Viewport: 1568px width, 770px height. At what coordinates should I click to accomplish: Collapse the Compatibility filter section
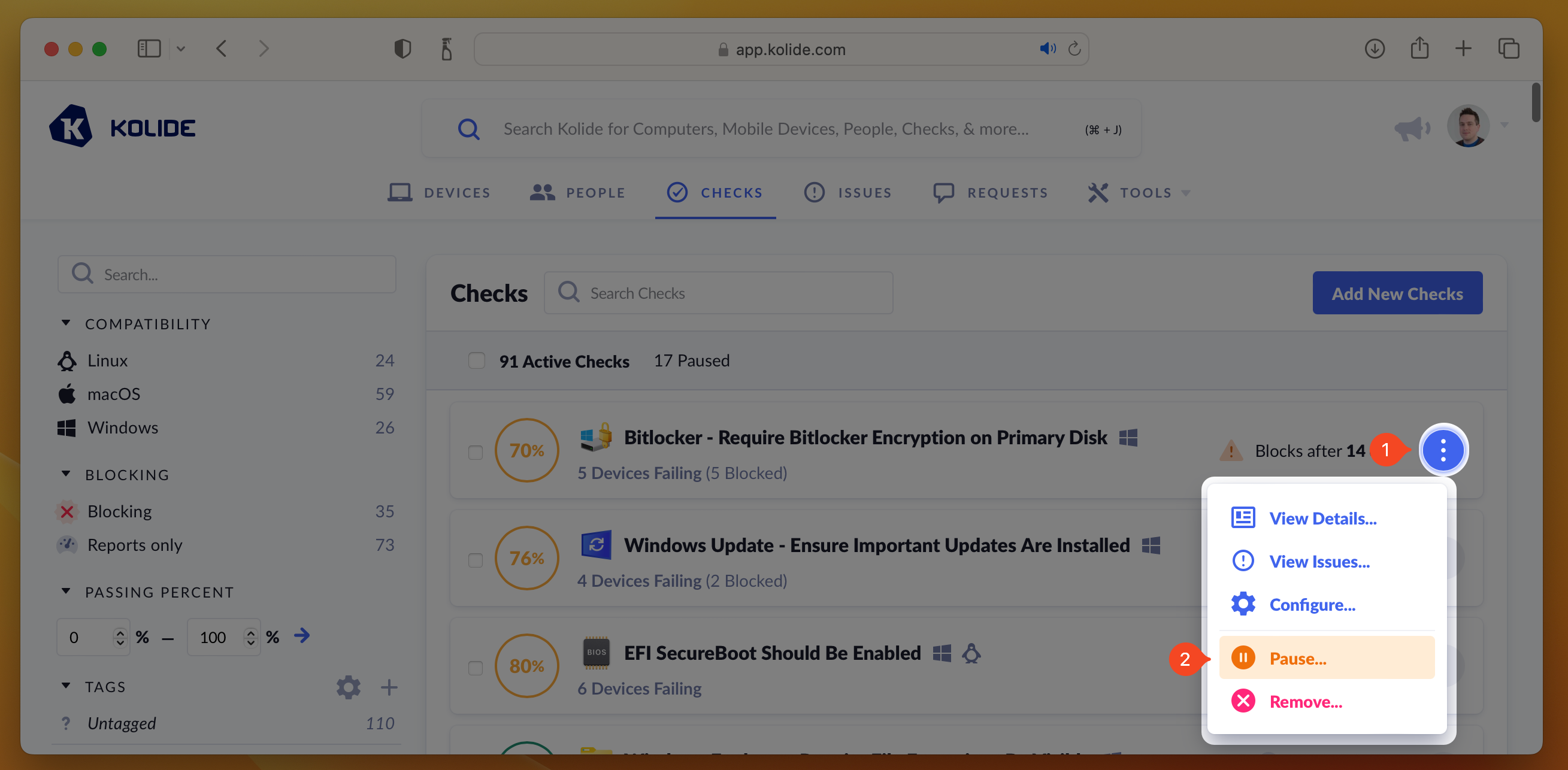pyautogui.click(x=66, y=323)
